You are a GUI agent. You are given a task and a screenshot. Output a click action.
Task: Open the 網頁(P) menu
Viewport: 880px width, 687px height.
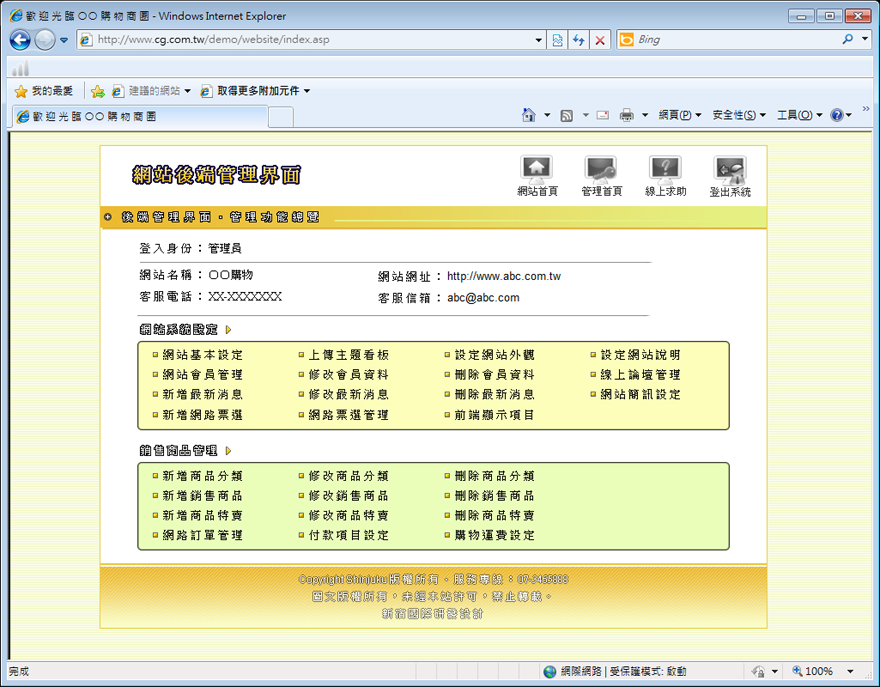point(680,115)
